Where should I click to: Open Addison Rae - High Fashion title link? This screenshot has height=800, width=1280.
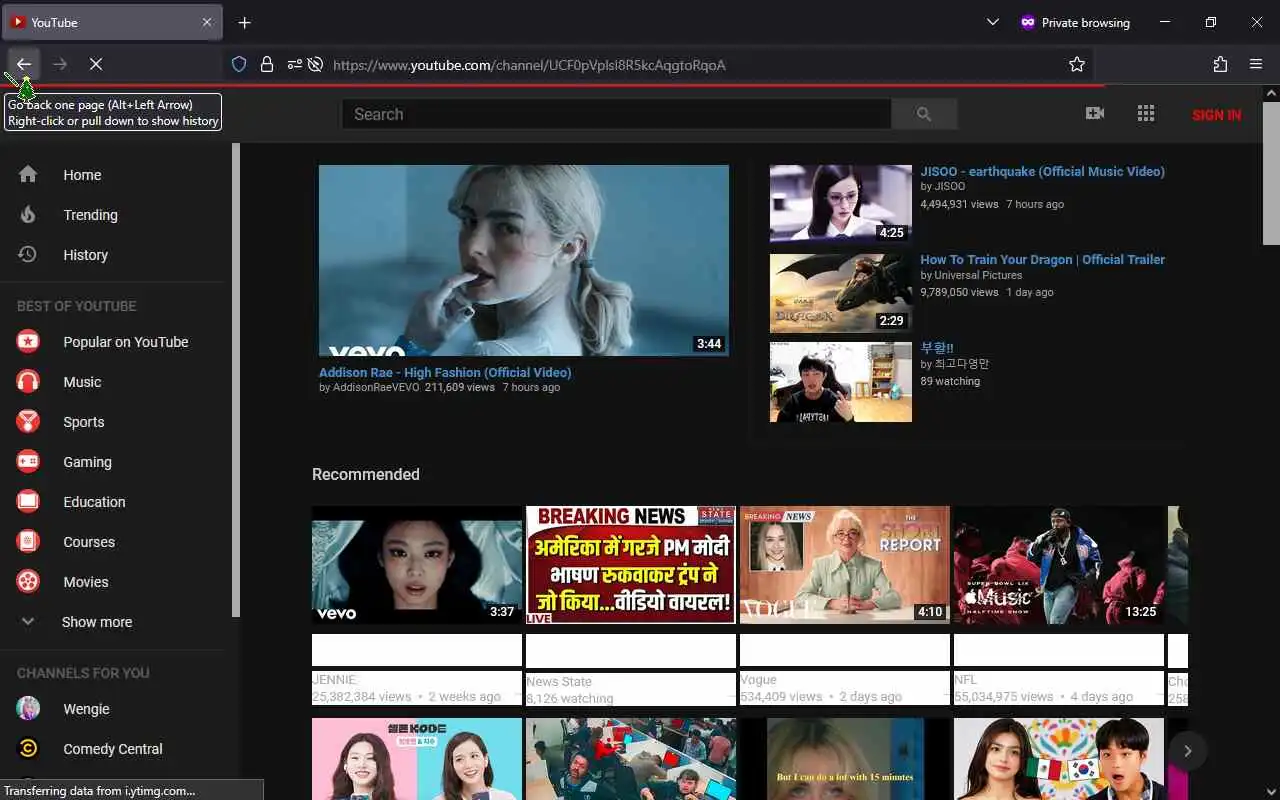tap(445, 372)
